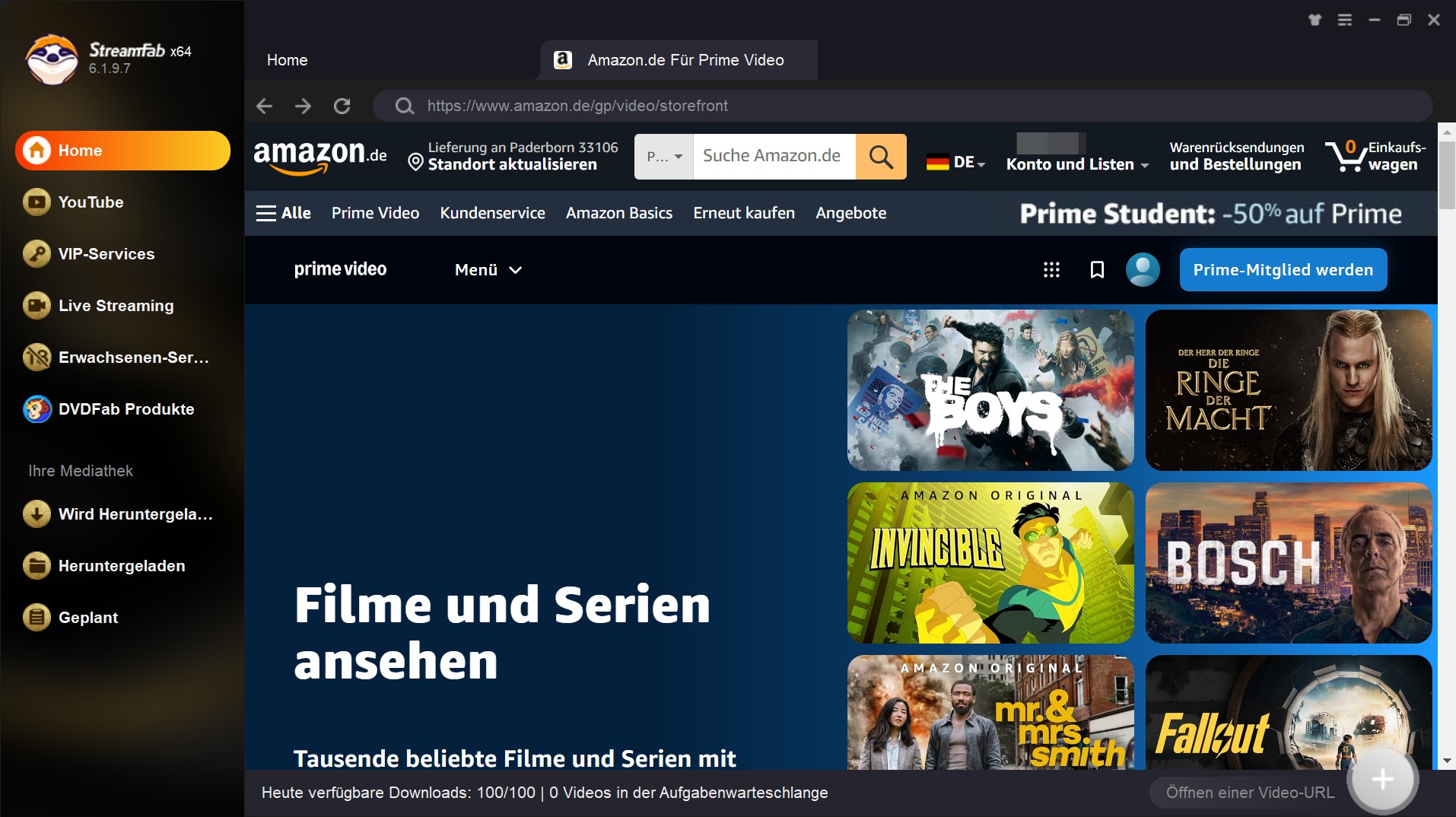
Task: Click the orange Amazon search button
Action: tap(881, 157)
